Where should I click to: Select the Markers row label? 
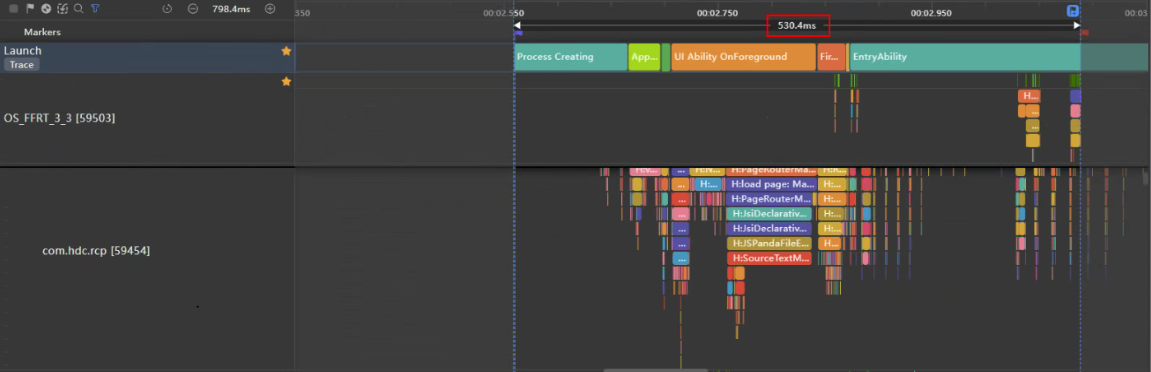[x=42, y=32]
